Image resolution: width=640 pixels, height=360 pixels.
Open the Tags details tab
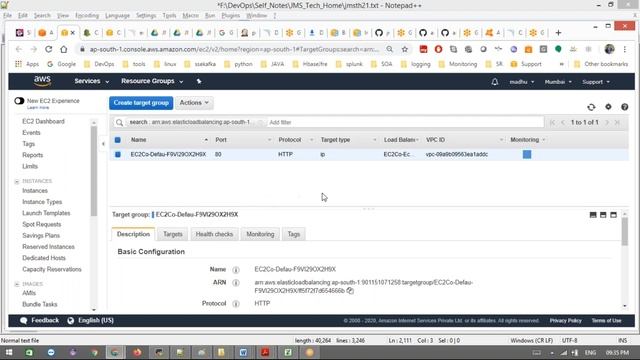coord(293,234)
